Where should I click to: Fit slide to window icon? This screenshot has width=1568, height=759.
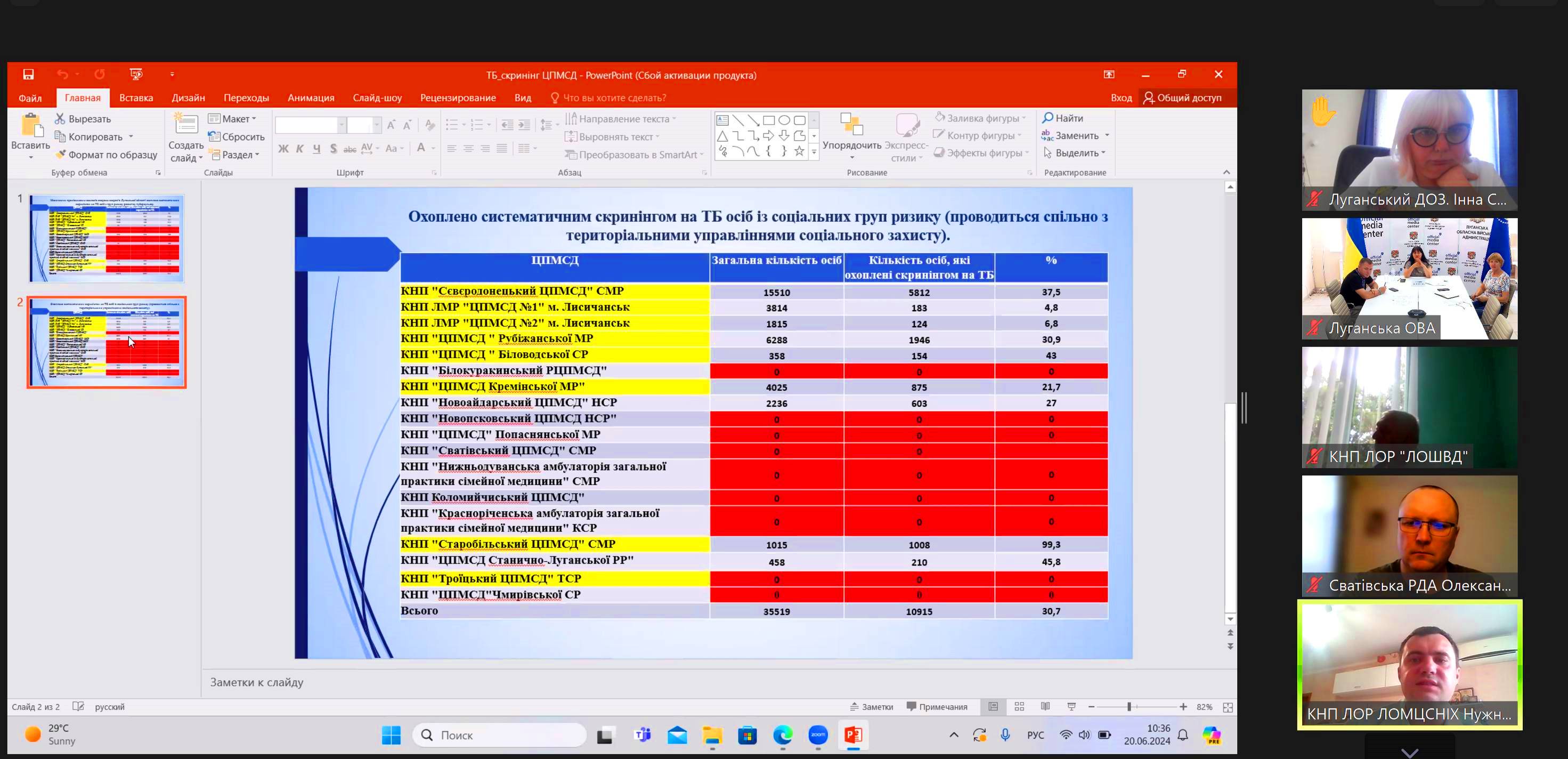1228,707
